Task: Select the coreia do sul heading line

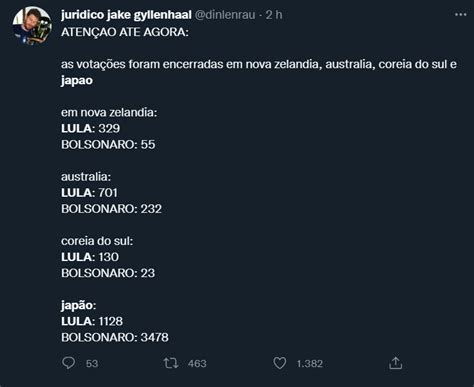Action: pyautogui.click(x=97, y=241)
